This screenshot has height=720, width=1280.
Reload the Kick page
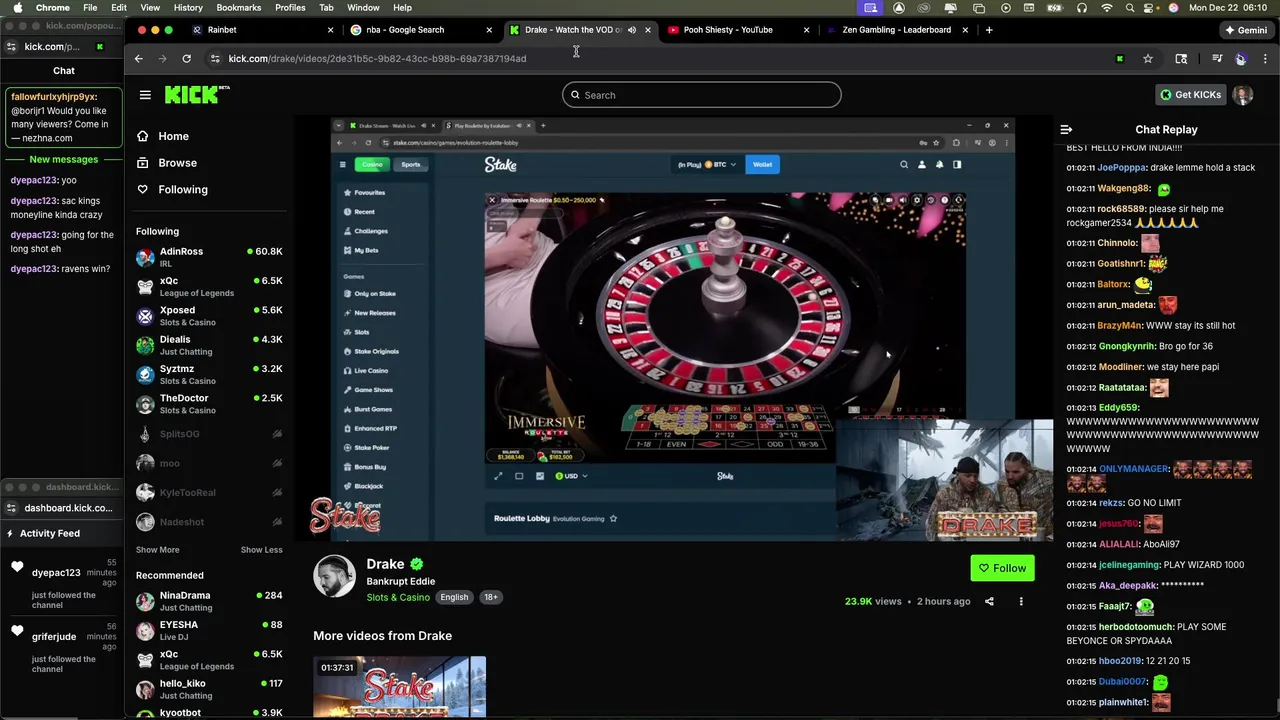(186, 59)
